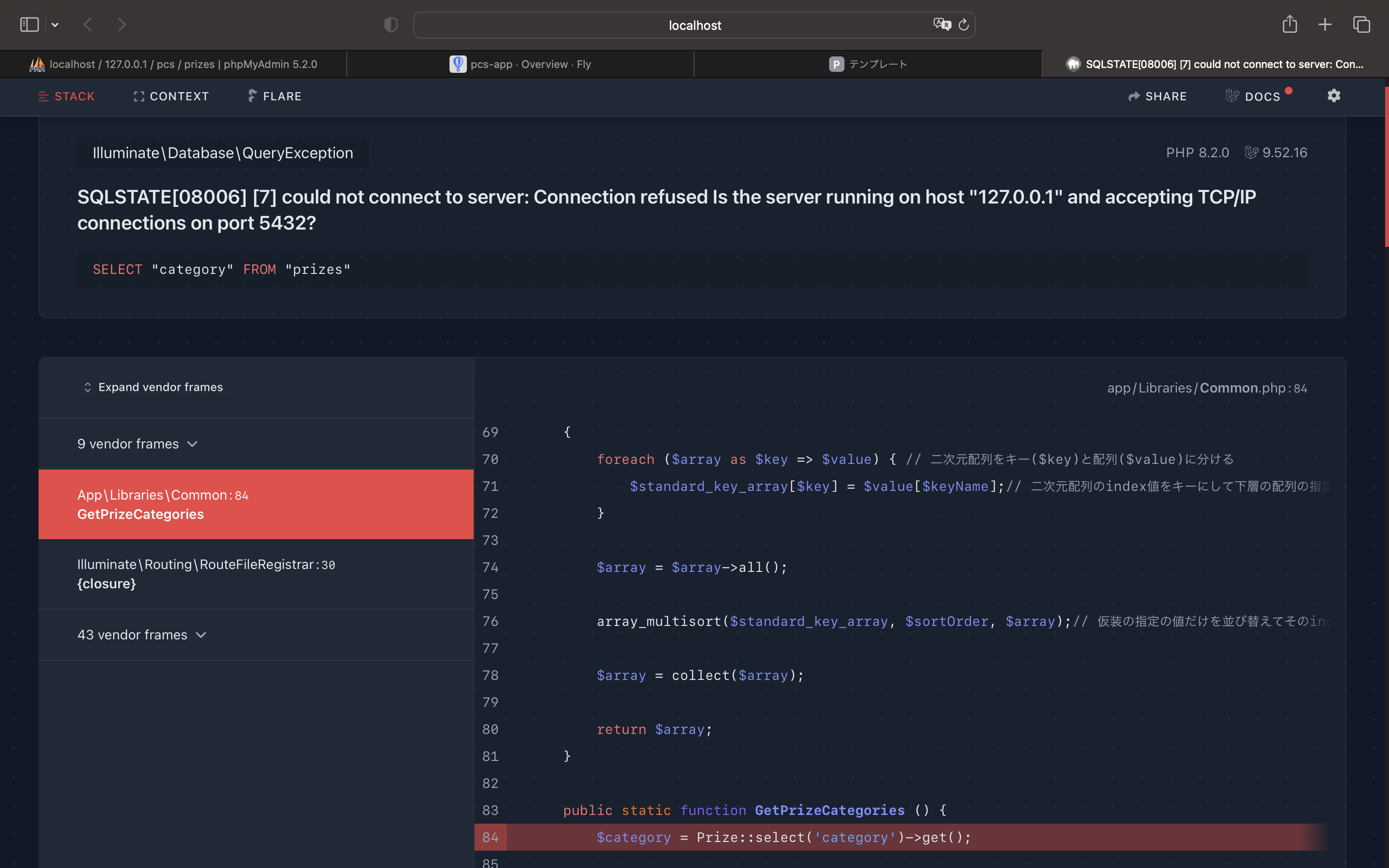The image size is (1389, 868).
Task: Expand the 43 vendor frames group
Action: (142, 635)
